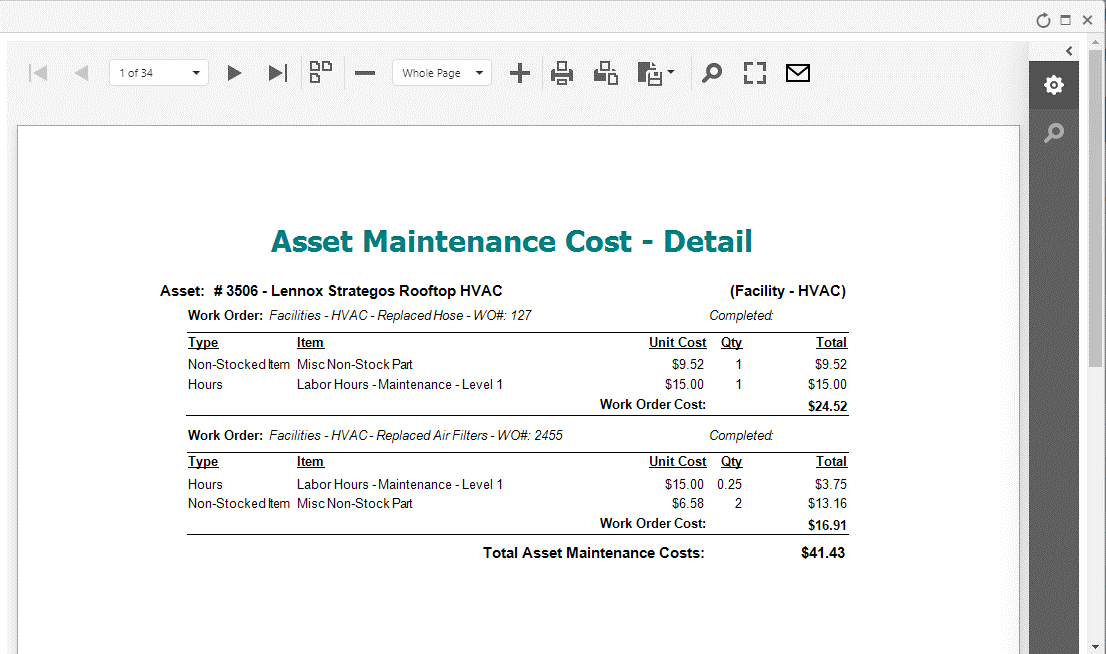This screenshot has width=1106, height=654.
Task: Print the current page only
Action: [606, 73]
